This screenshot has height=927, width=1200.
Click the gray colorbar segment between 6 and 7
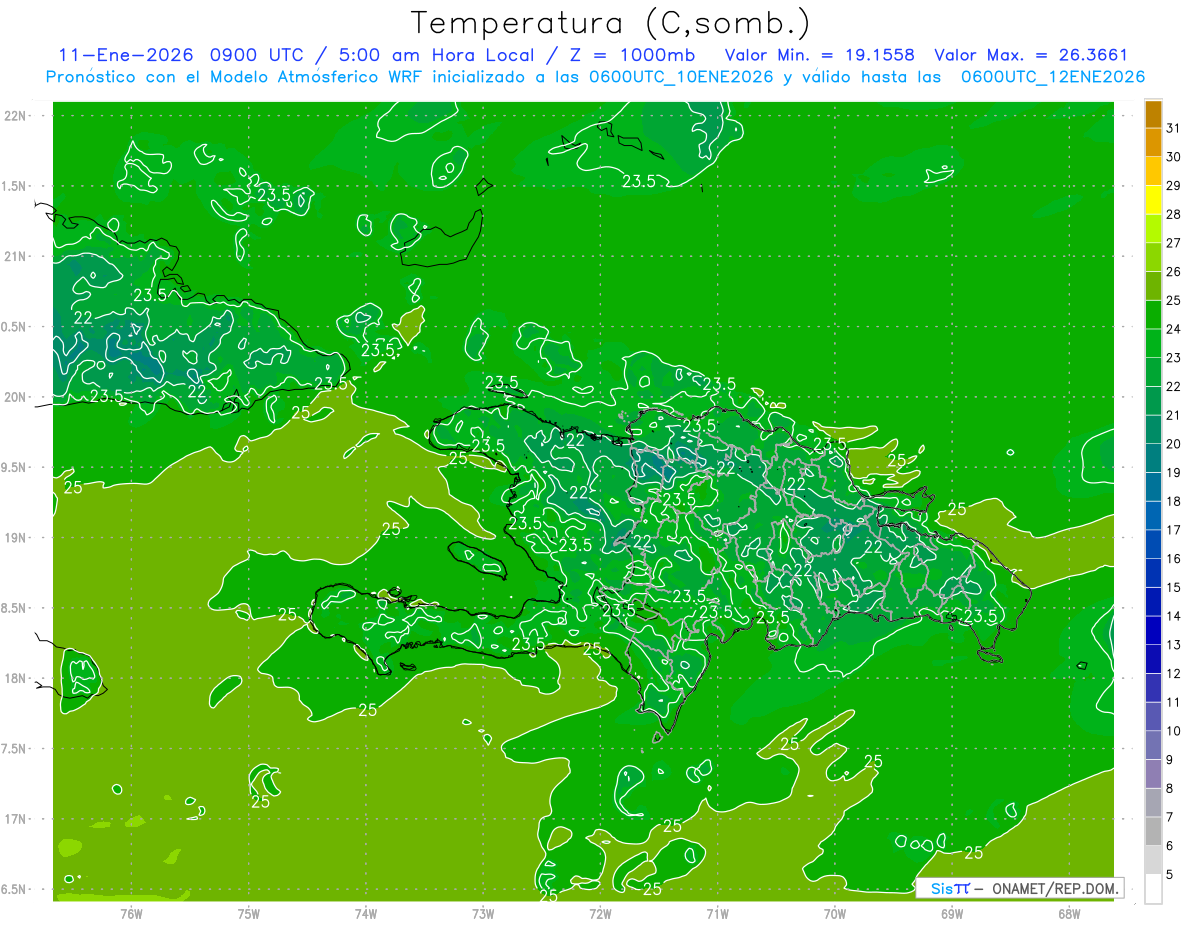[x=1153, y=831]
